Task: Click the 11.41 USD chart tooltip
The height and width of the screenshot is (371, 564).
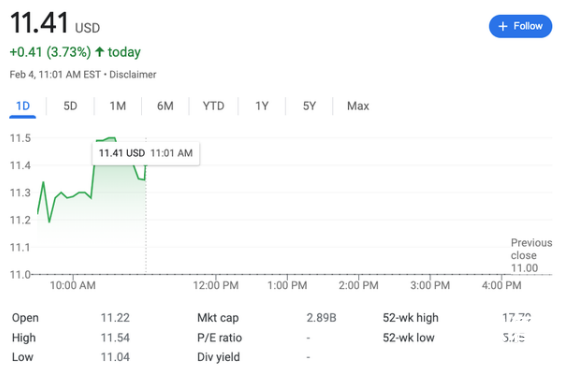Action: pyautogui.click(x=146, y=153)
